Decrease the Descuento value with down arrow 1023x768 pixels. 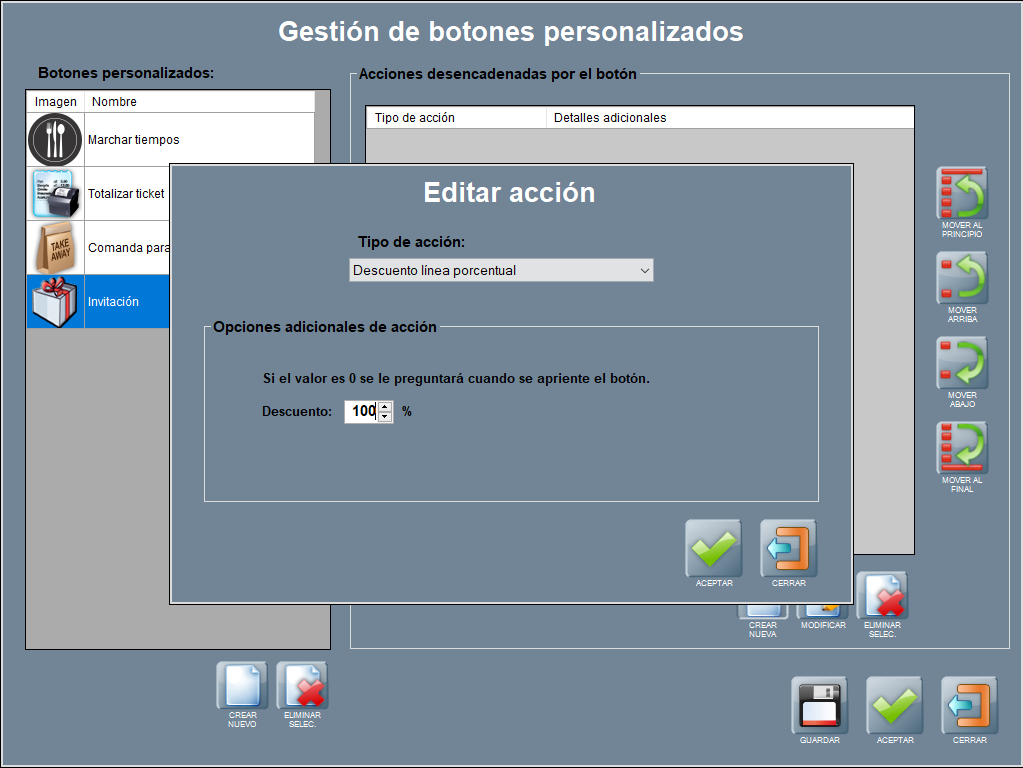pyautogui.click(x=385, y=416)
